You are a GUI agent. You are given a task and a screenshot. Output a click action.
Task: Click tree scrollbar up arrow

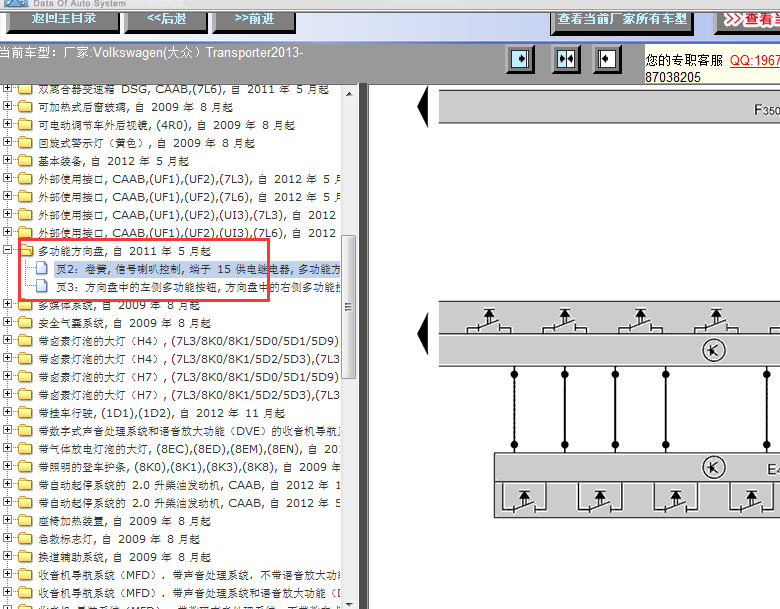[x=349, y=93]
